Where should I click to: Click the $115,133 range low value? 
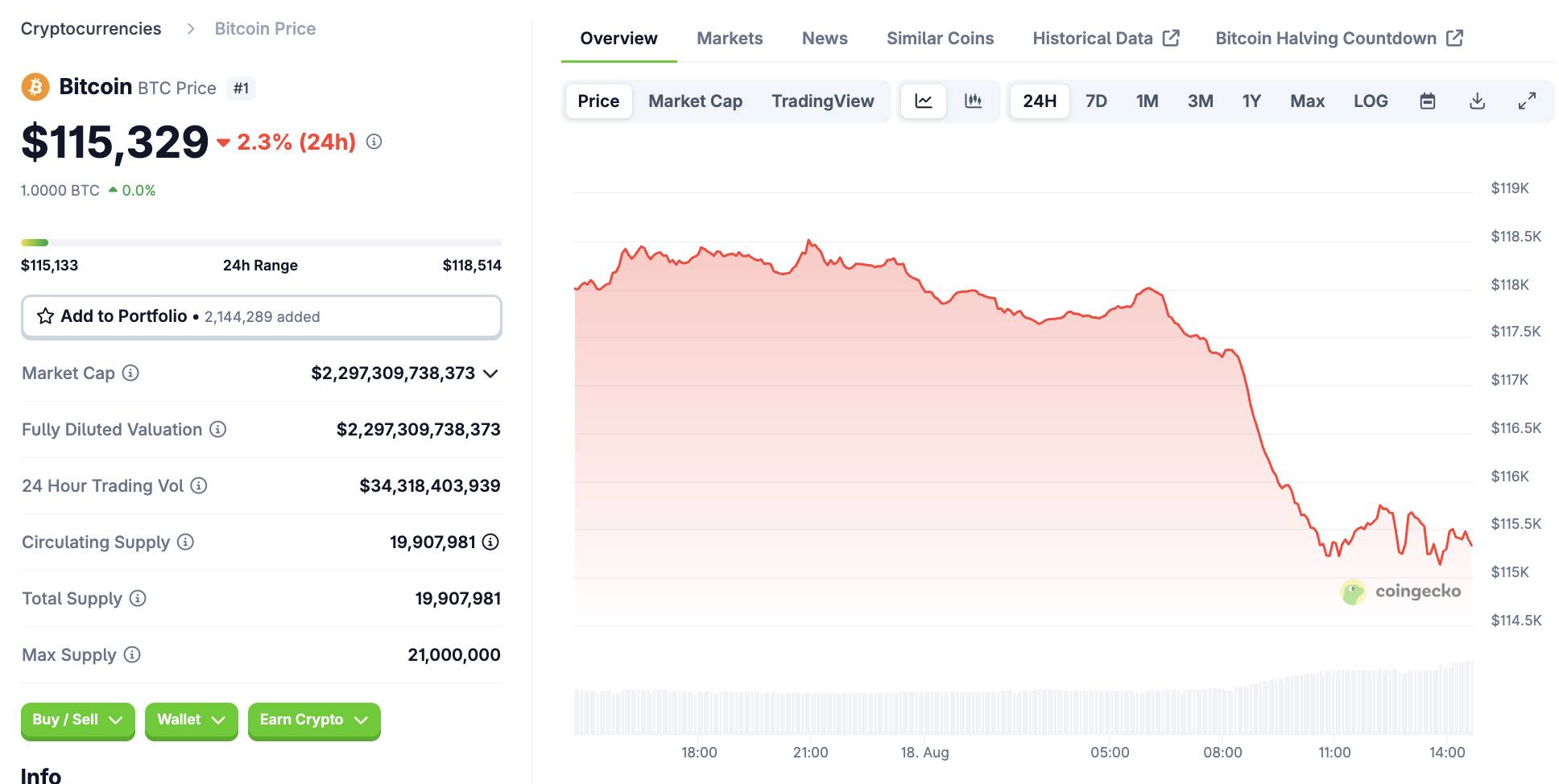coord(50,265)
